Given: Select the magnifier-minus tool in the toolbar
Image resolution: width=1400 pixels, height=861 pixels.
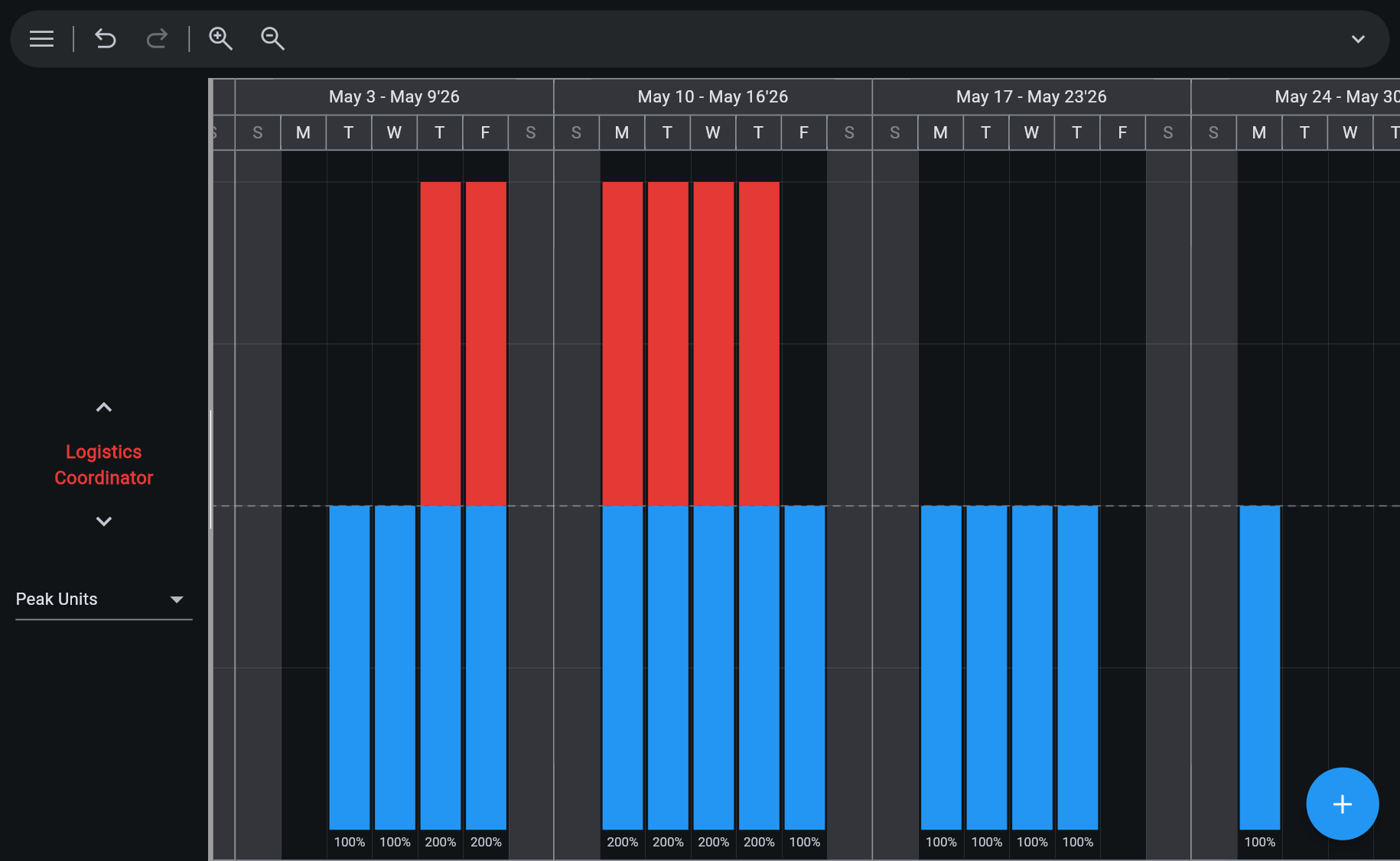Looking at the screenshot, I should tap(272, 39).
